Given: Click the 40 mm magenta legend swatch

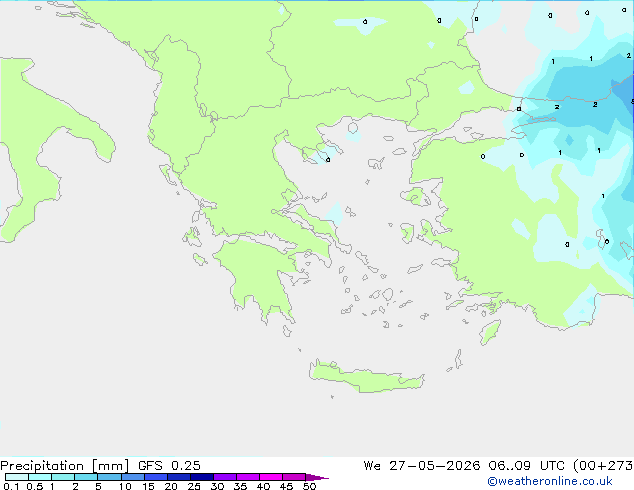Looking at the screenshot, I should pyautogui.click(x=271, y=477).
